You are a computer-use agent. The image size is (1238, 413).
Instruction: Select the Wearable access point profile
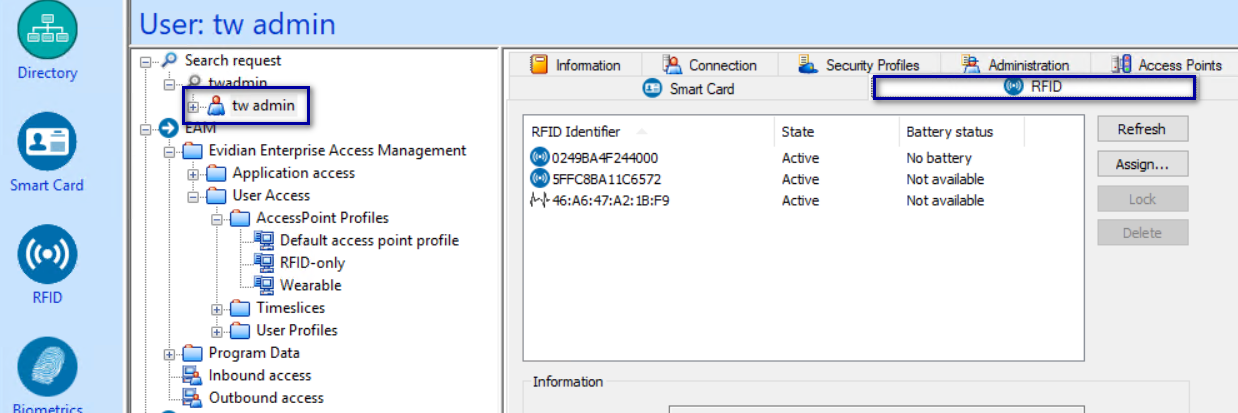tap(310, 285)
